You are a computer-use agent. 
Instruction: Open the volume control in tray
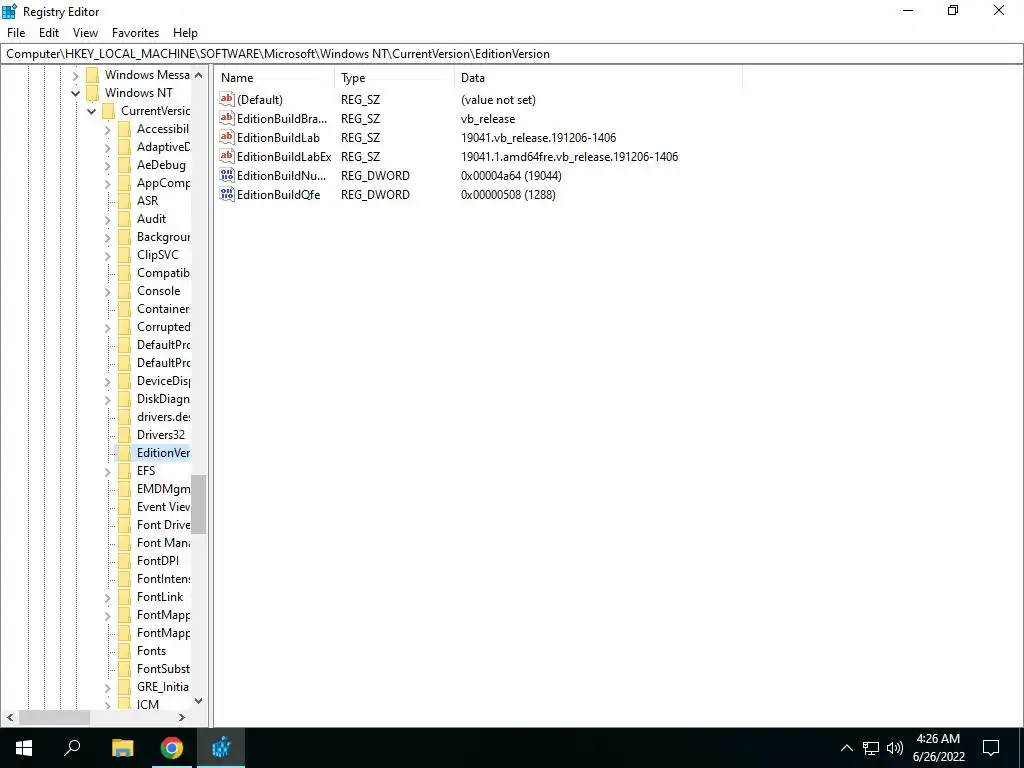[895, 748]
